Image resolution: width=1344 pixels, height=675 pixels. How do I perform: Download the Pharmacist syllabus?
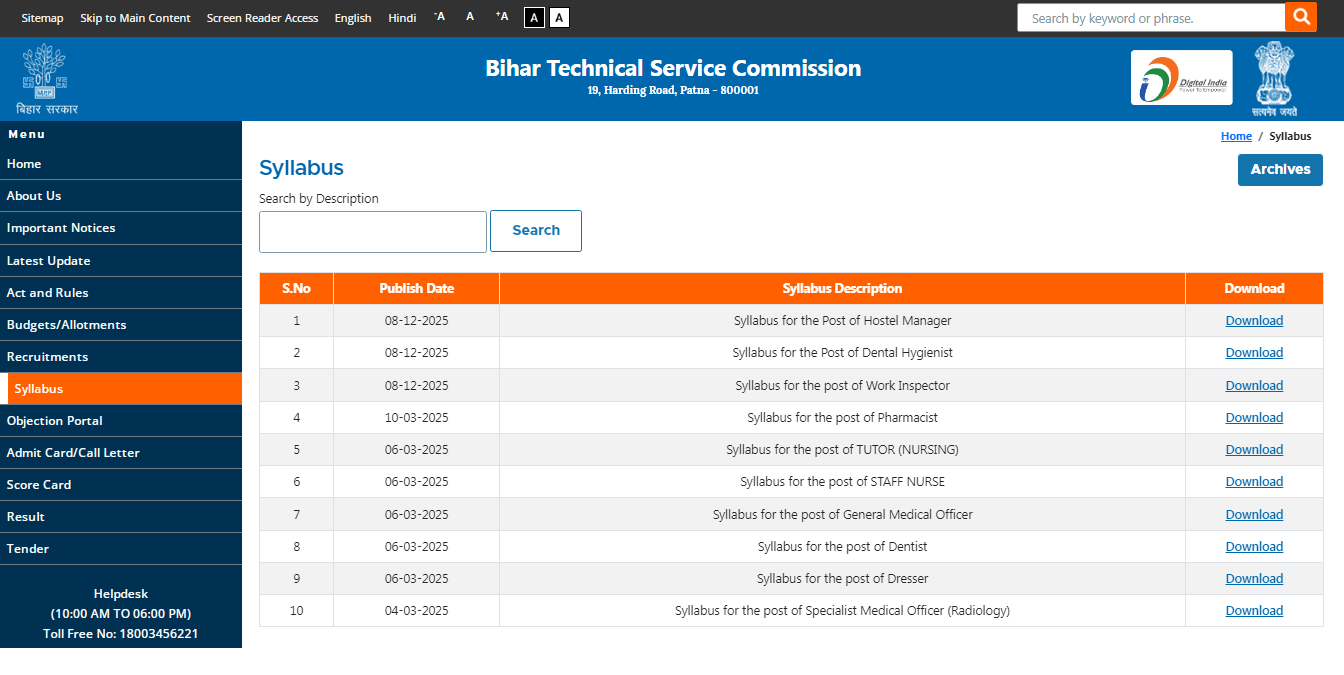[x=1254, y=418]
